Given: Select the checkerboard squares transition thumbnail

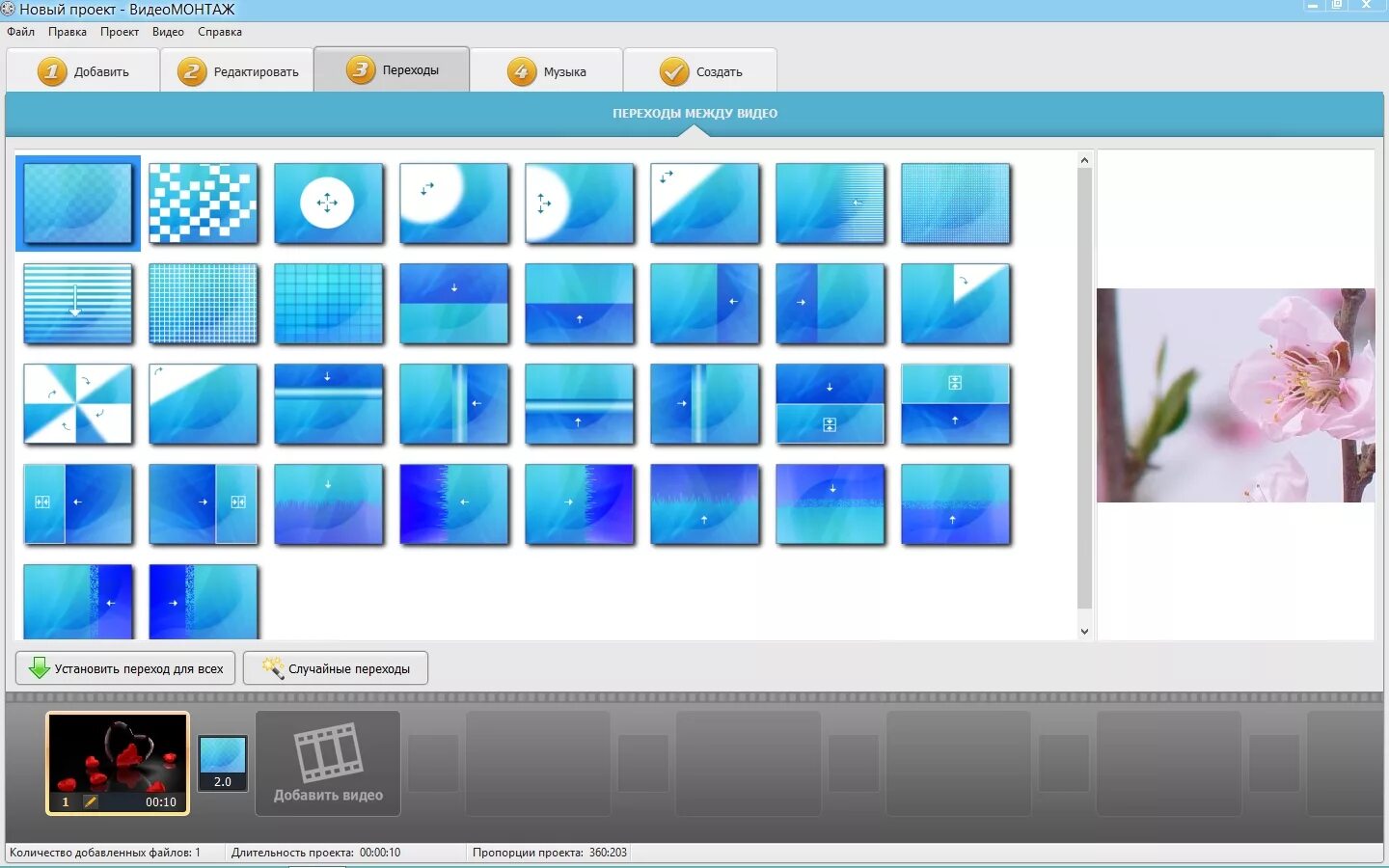Looking at the screenshot, I should (204, 203).
